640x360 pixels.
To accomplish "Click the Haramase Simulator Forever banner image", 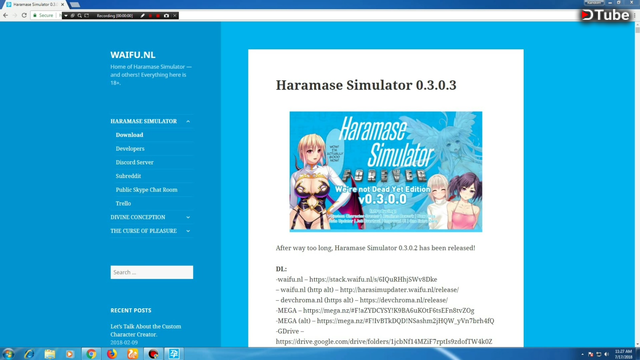I will (386, 172).
